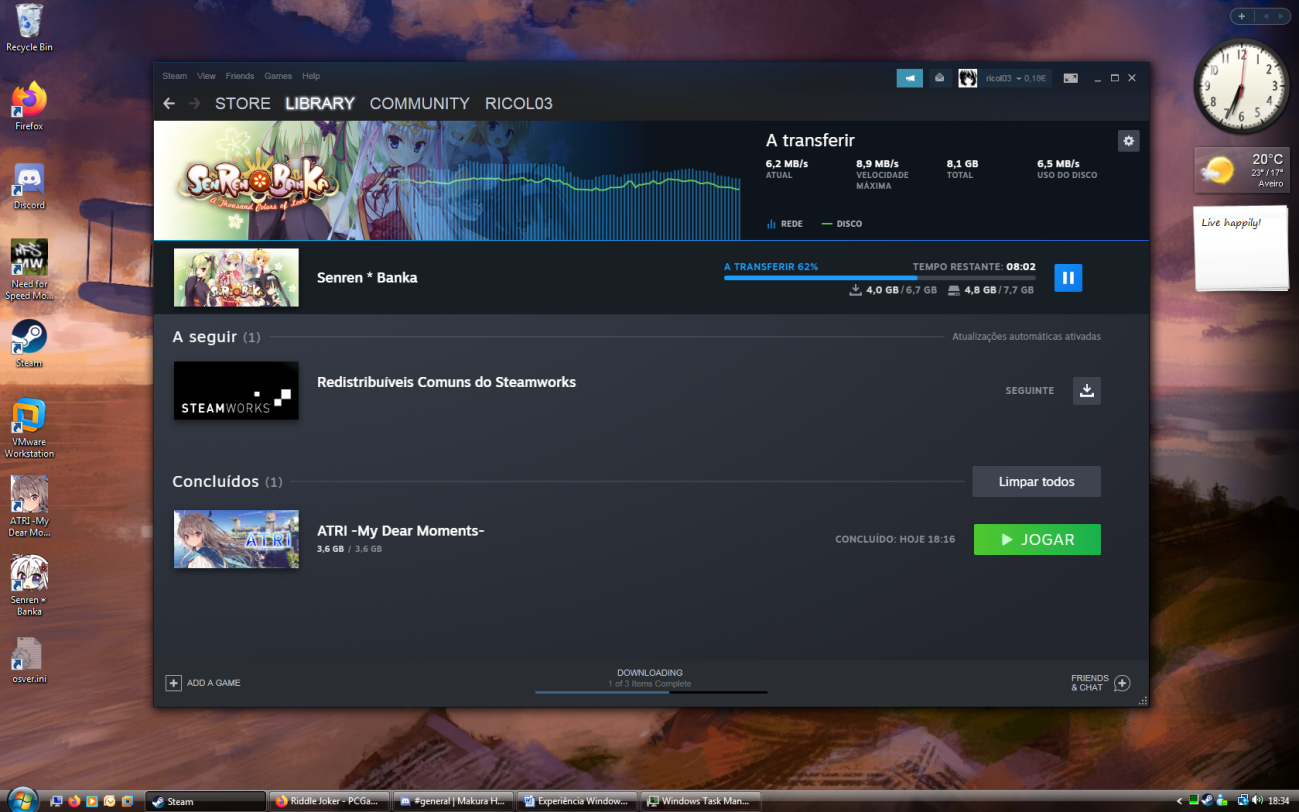Open the Games menu

[278, 76]
